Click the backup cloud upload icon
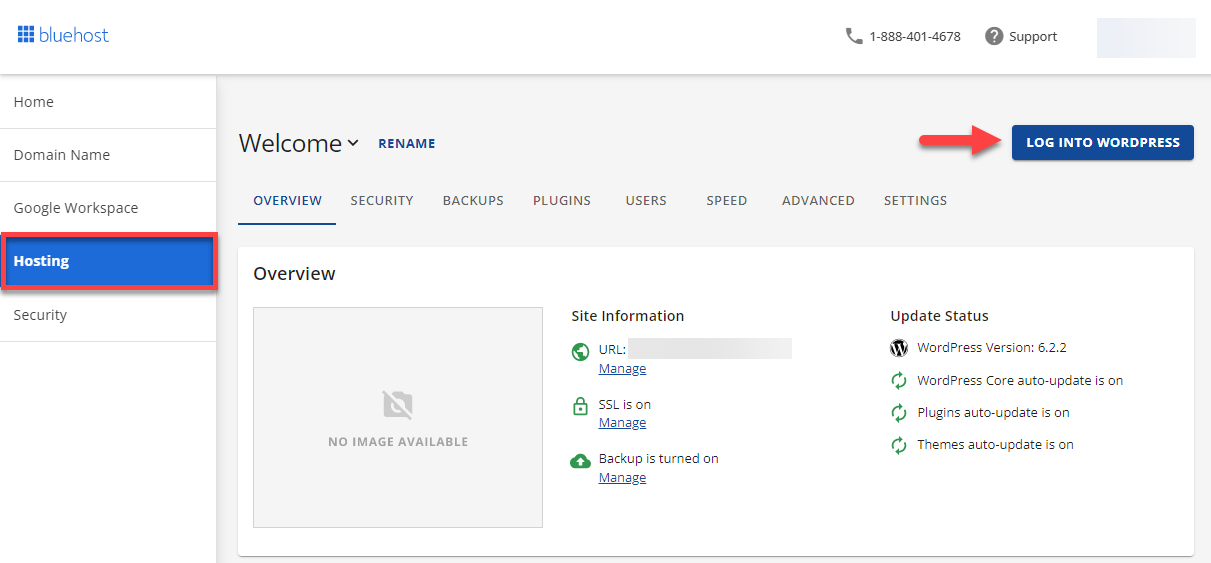The height and width of the screenshot is (563, 1211). click(x=580, y=461)
